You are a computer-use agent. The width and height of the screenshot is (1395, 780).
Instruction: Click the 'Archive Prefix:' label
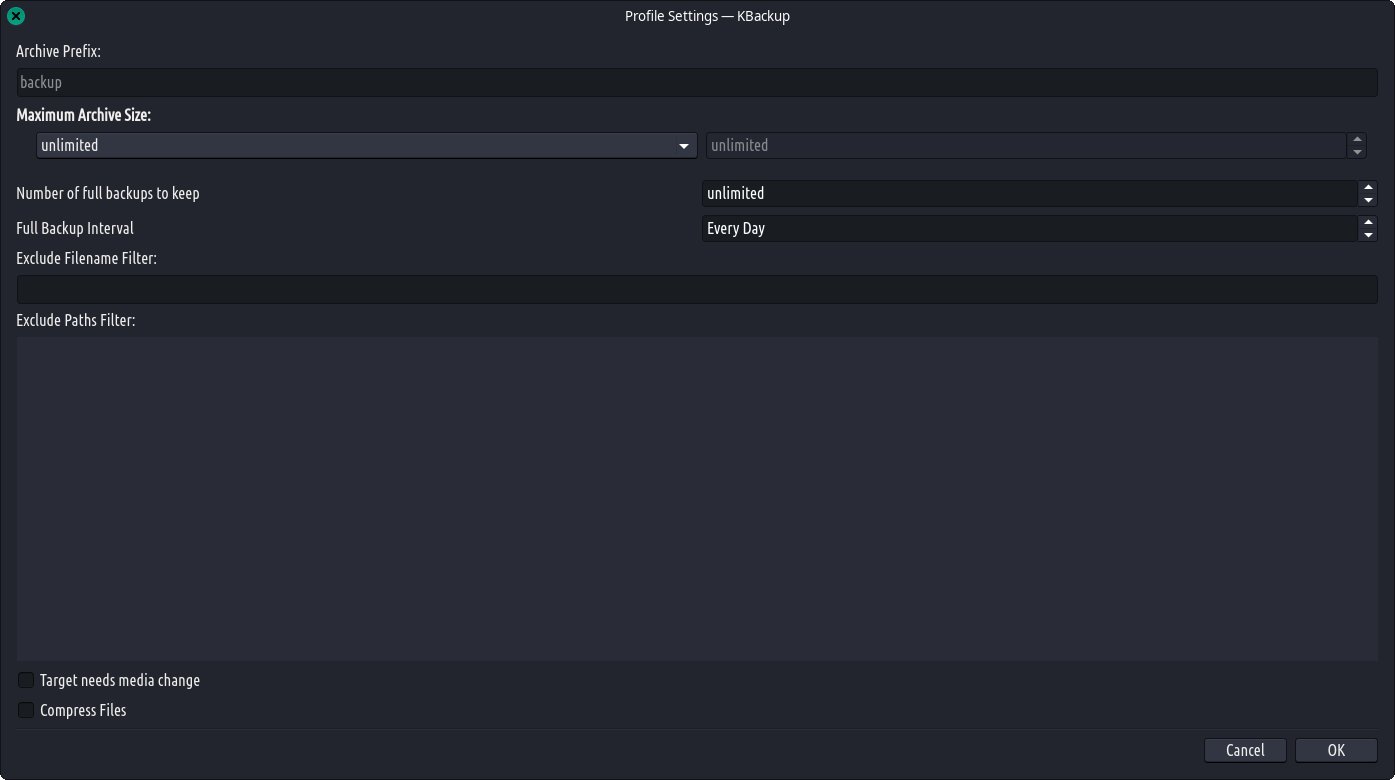pyautogui.click(x=59, y=51)
